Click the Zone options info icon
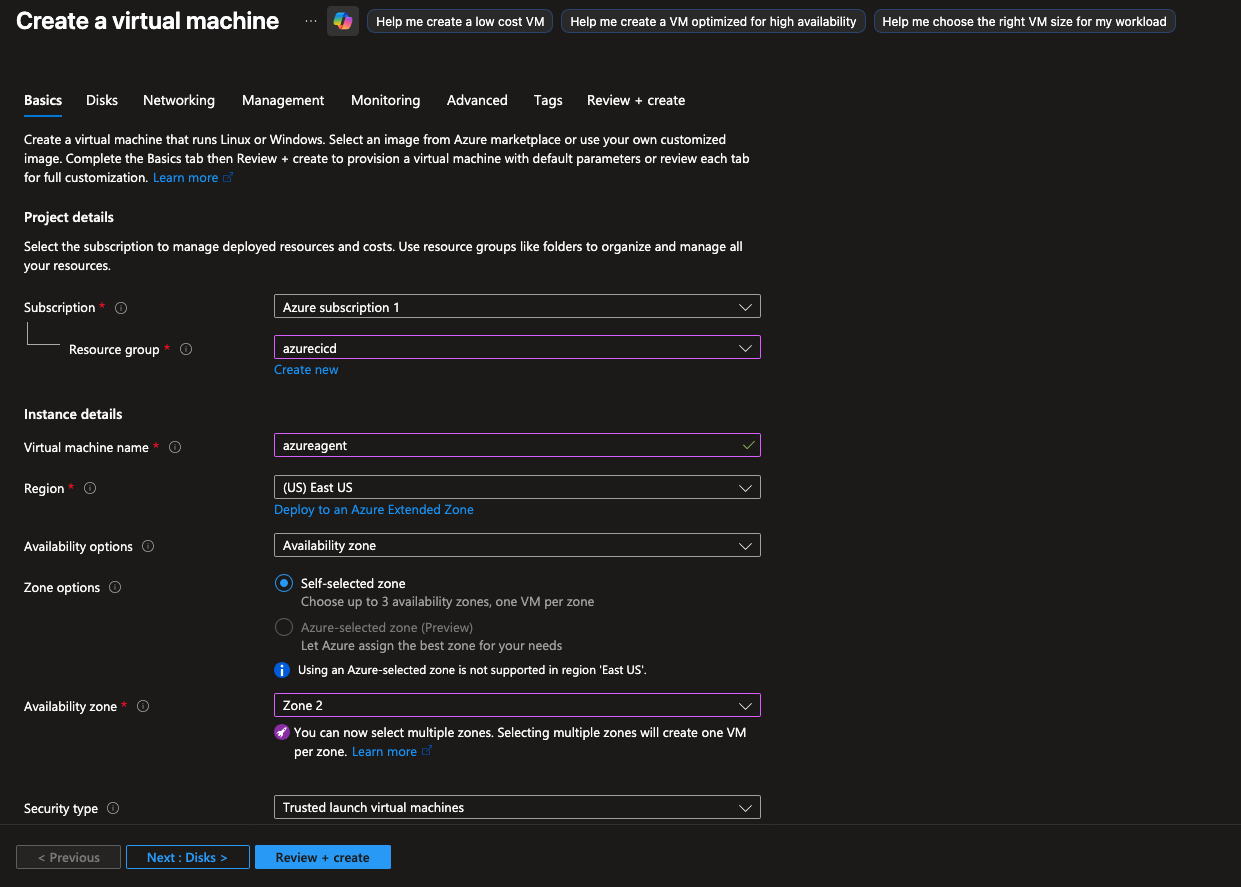Screen dimensions: 1241x887 pos(115,588)
